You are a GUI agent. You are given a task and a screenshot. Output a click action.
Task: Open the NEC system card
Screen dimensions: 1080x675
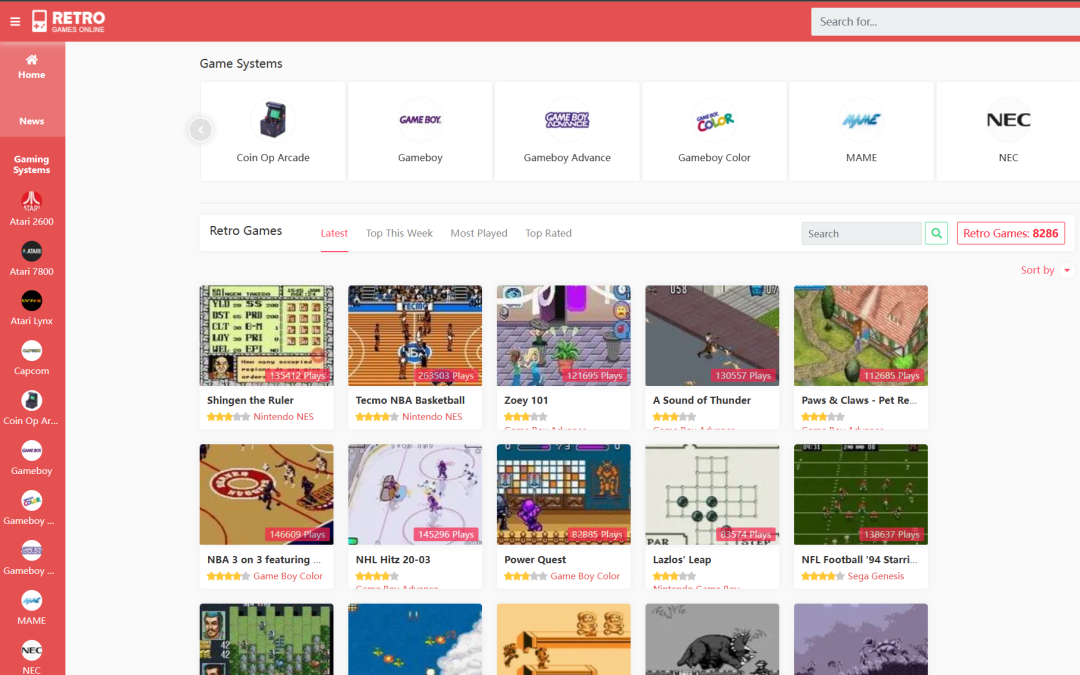pos(1008,132)
